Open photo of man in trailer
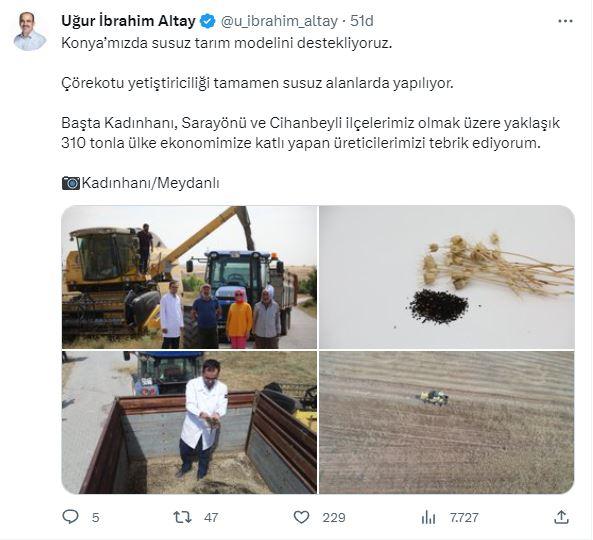 [x=189, y=422]
